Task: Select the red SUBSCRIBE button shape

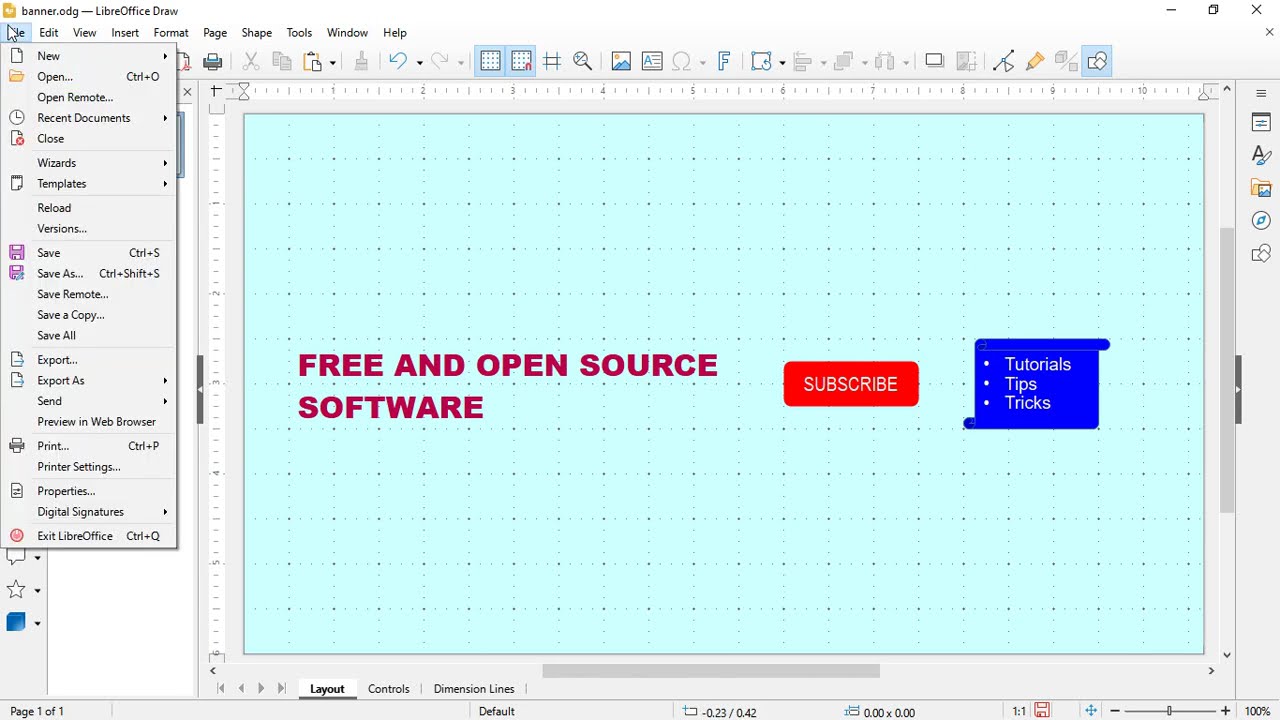Action: (x=851, y=384)
